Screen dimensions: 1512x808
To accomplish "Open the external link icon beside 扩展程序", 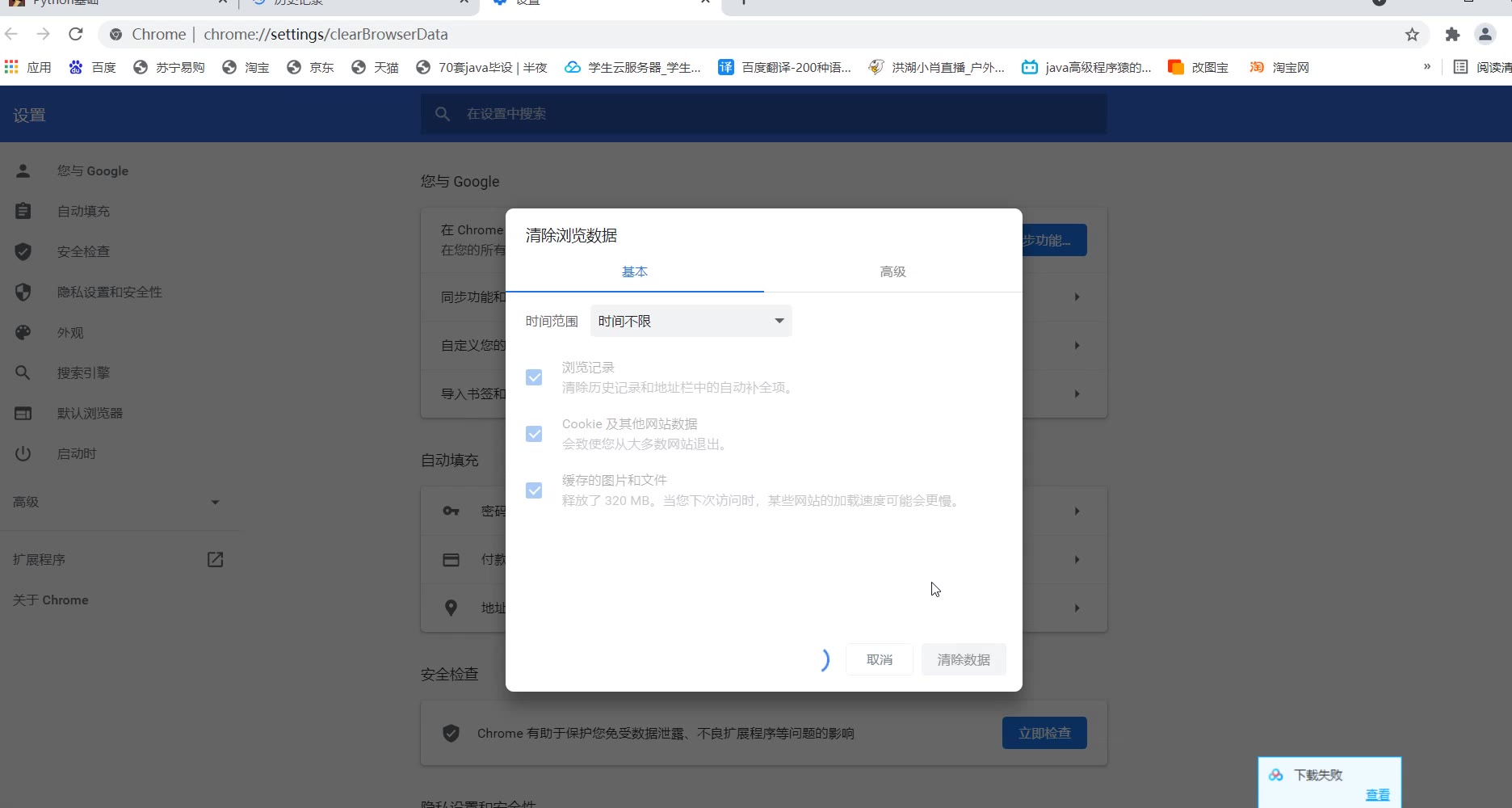I will [x=215, y=559].
